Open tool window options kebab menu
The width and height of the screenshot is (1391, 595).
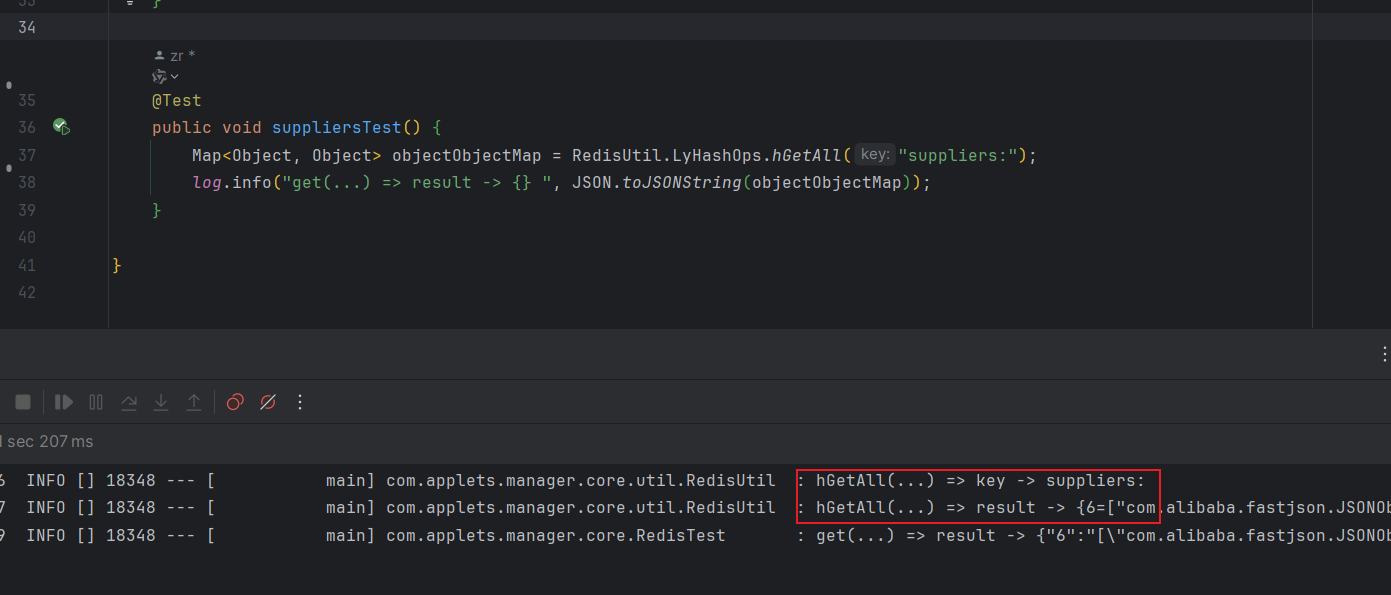tap(1384, 354)
